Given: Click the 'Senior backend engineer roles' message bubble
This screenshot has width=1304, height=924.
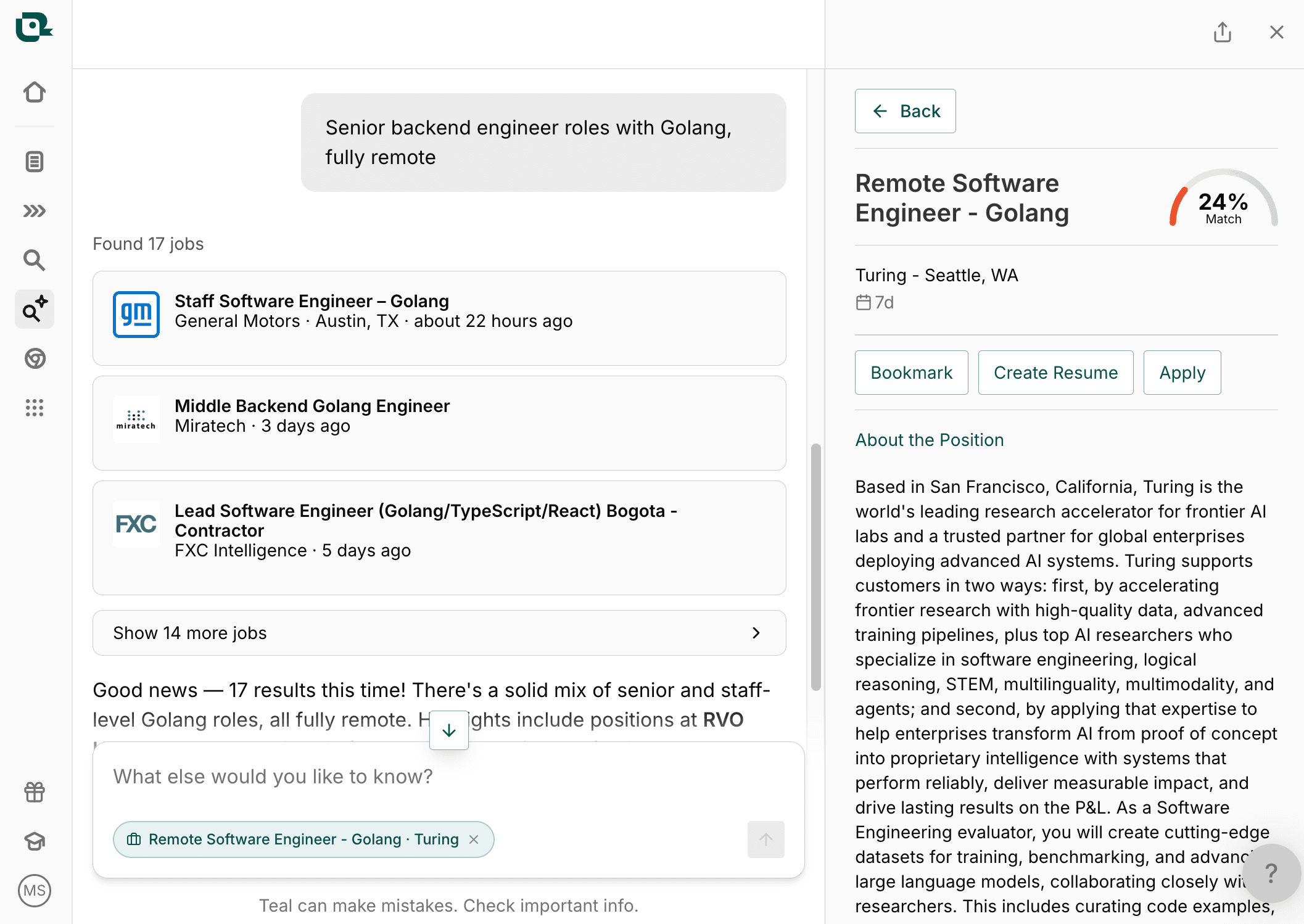Looking at the screenshot, I should pyautogui.click(x=543, y=142).
